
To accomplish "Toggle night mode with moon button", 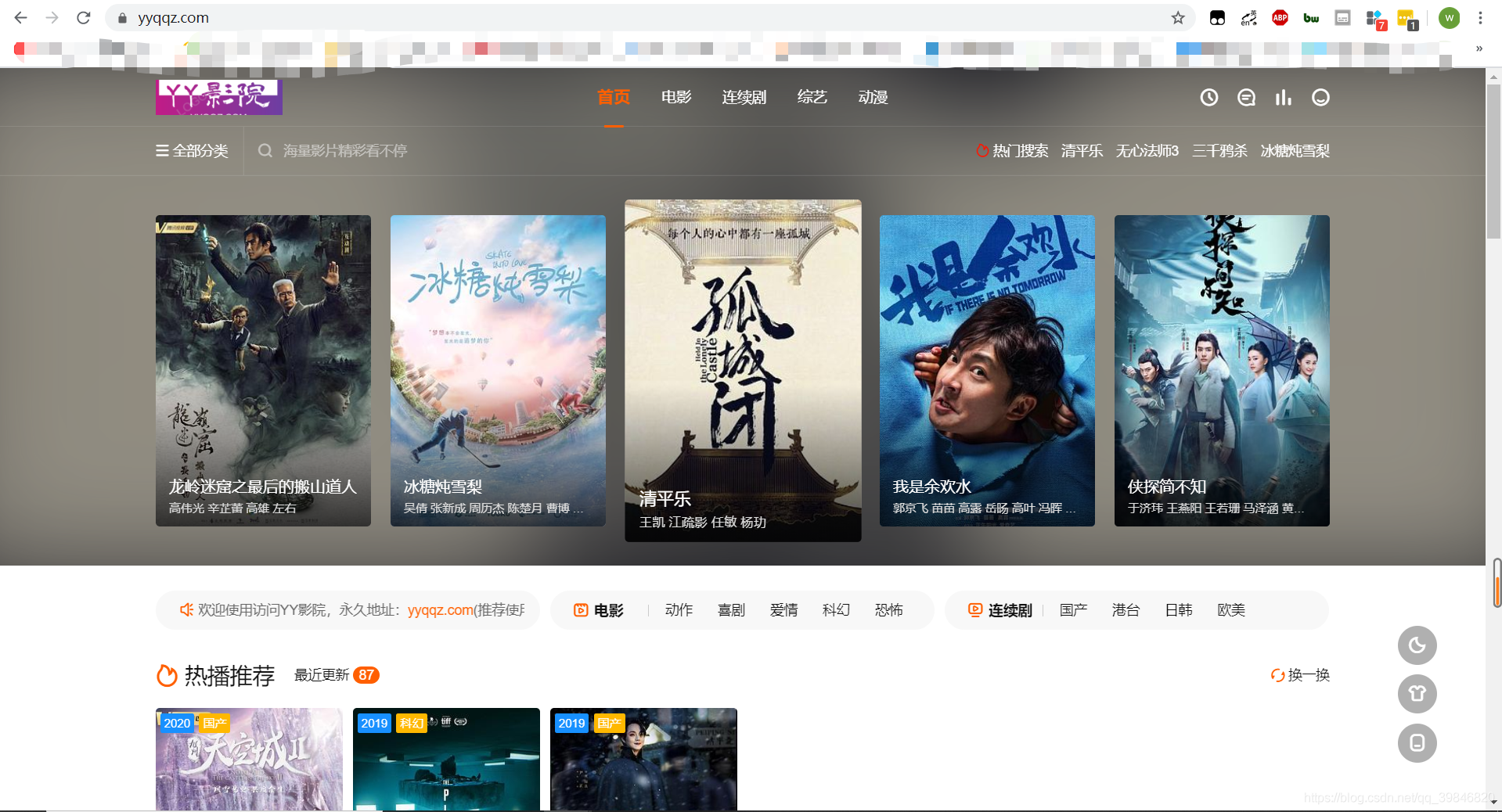I will 1417,645.
